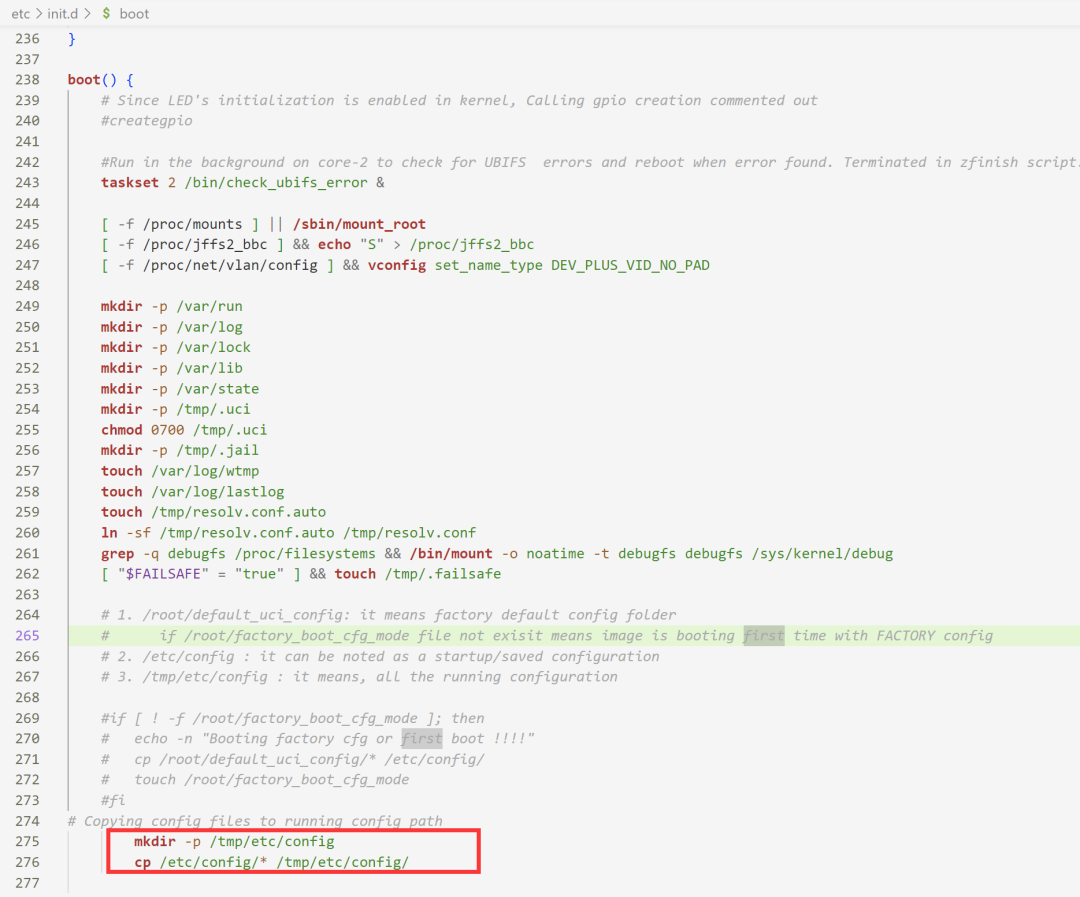Click highlighted 'first' on line 265

(x=764, y=636)
